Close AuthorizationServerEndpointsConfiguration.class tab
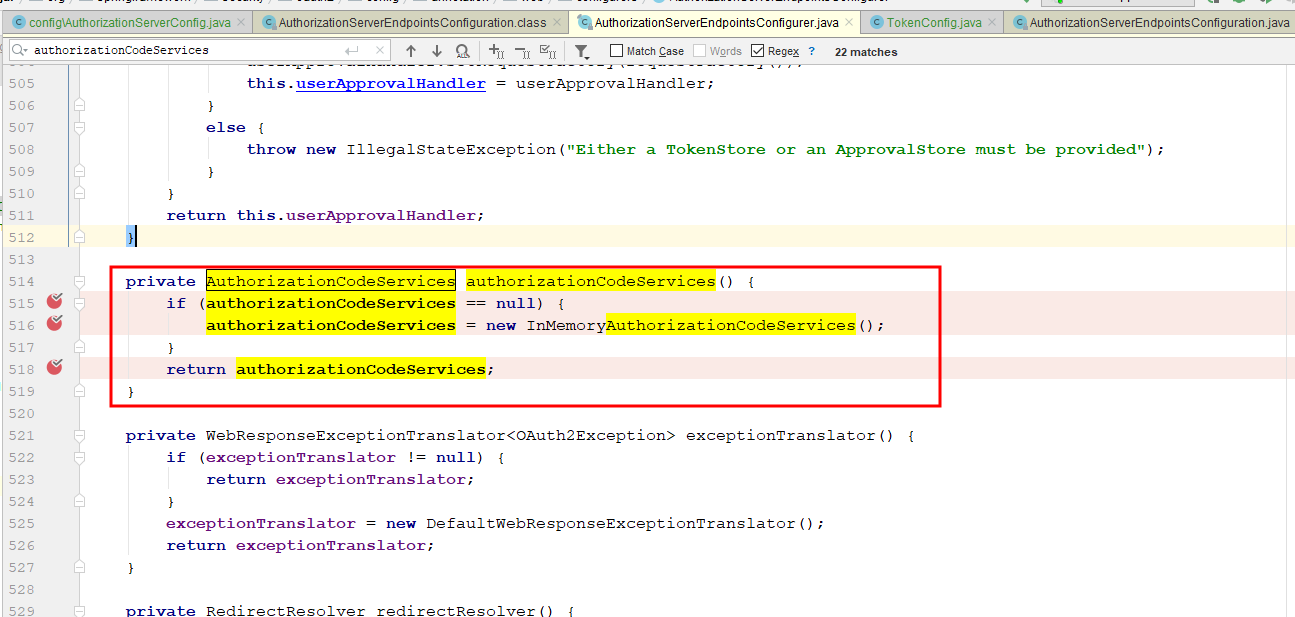 point(555,22)
